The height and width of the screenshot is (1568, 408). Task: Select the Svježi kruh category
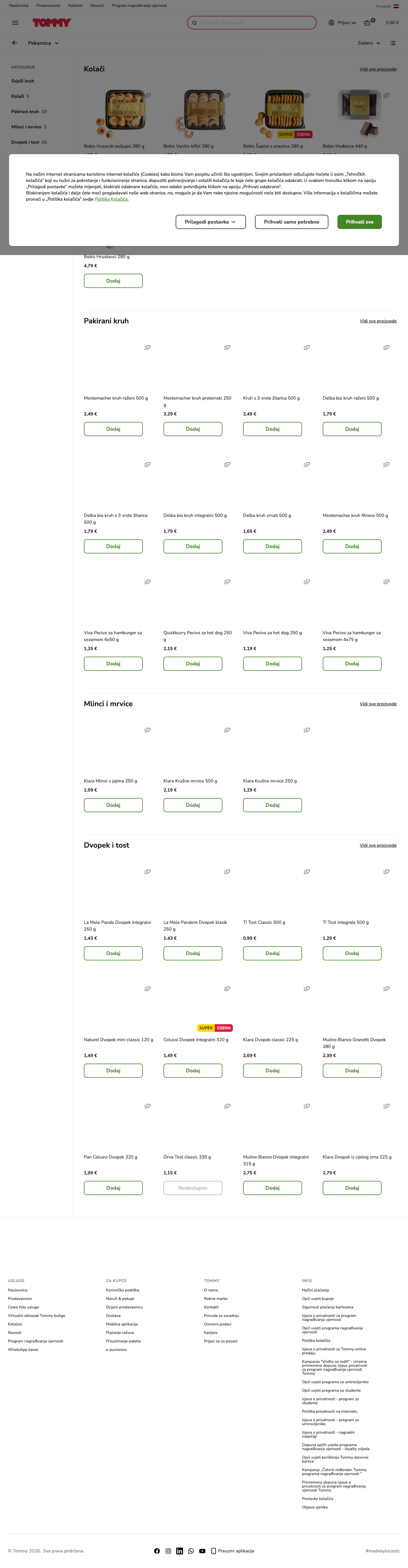coord(23,81)
